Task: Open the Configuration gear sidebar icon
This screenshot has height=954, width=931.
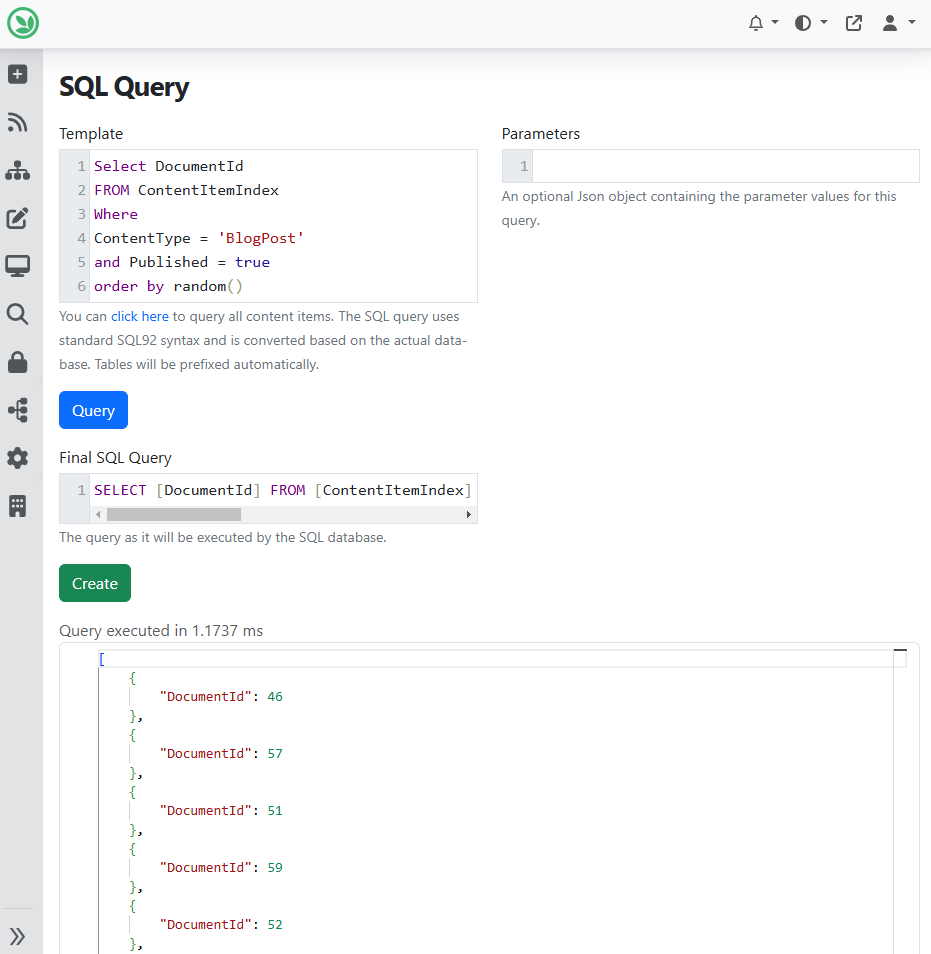Action: [18, 458]
